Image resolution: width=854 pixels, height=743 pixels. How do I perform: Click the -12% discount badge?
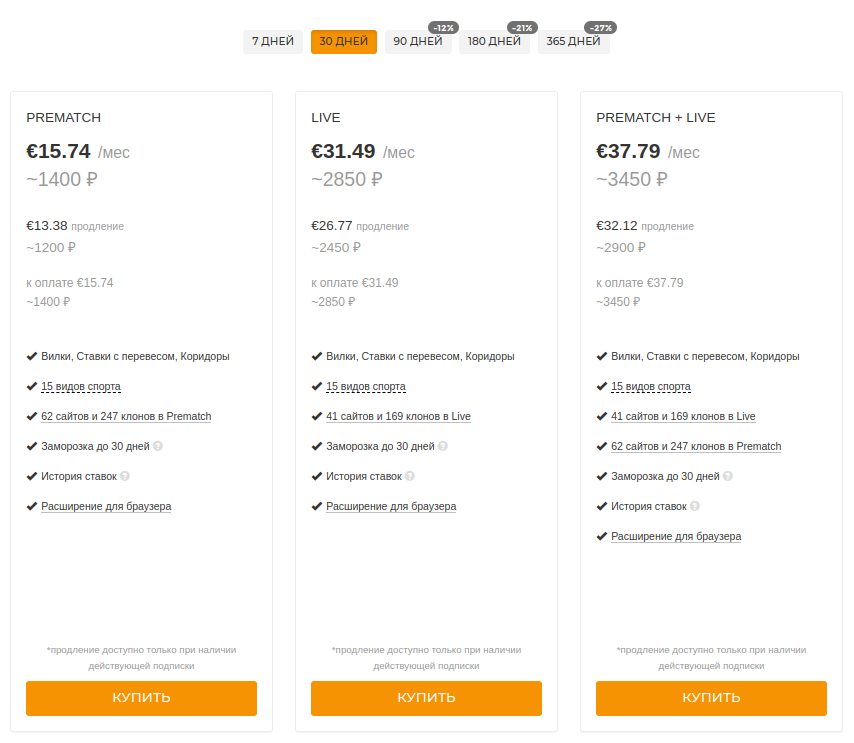(x=443, y=28)
